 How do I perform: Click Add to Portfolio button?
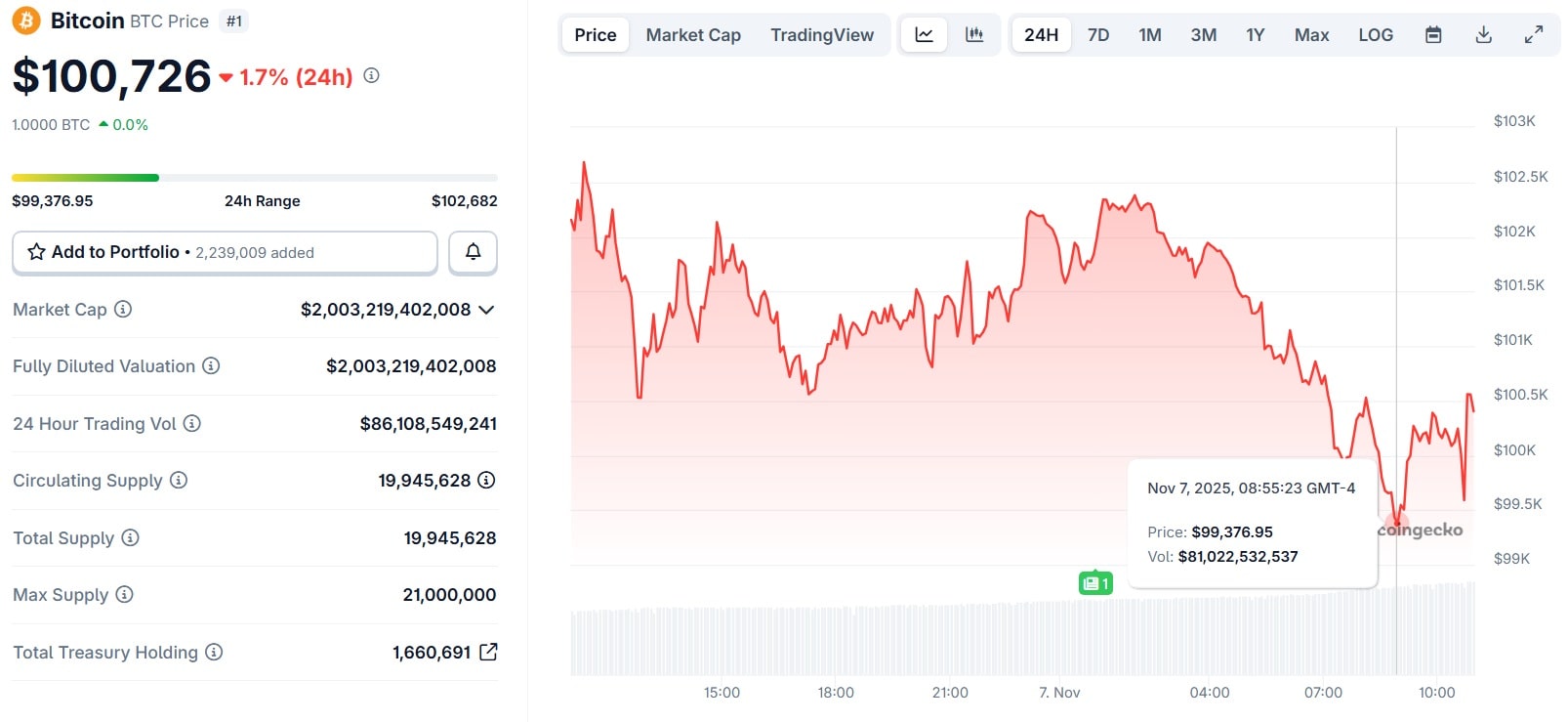225,252
